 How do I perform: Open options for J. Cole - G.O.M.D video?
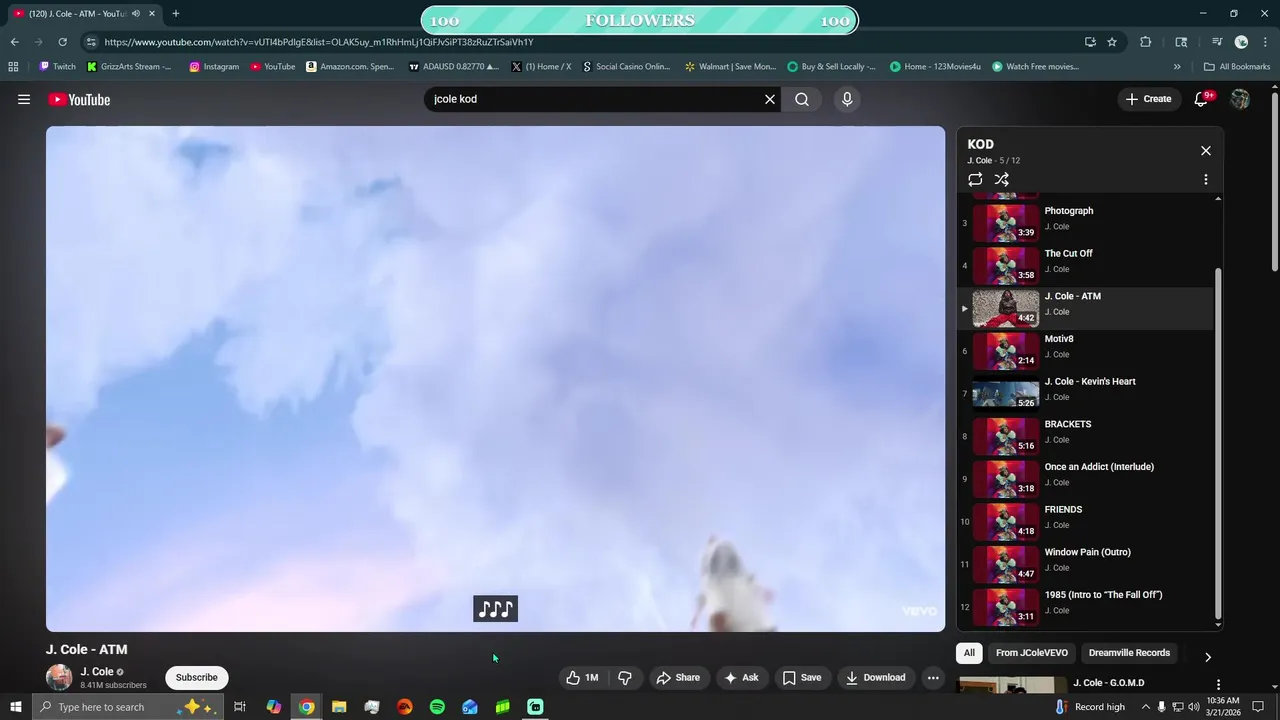point(1218,685)
